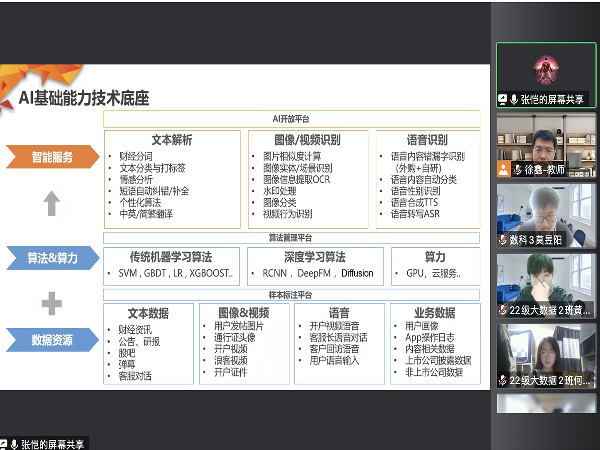
Task: Click the screen-share icon in the bottom-left label
Action: point(5,443)
